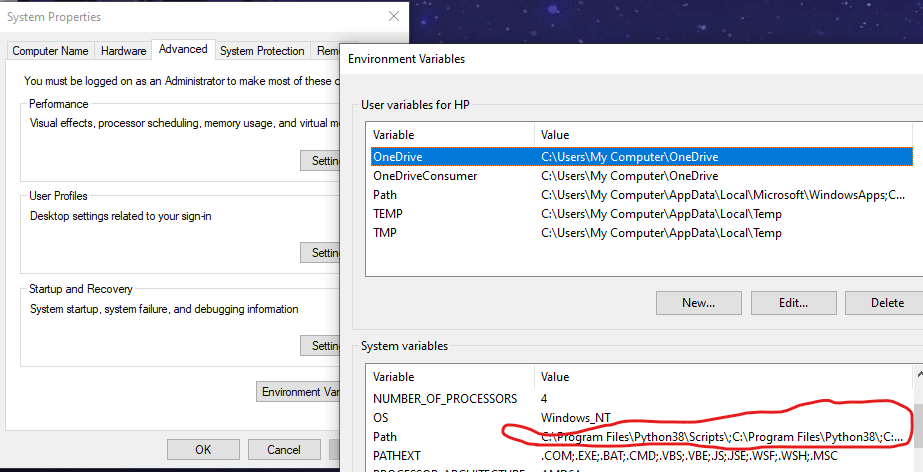This screenshot has width=923, height=472.
Task: Open Performance Settings button
Action: 320,161
